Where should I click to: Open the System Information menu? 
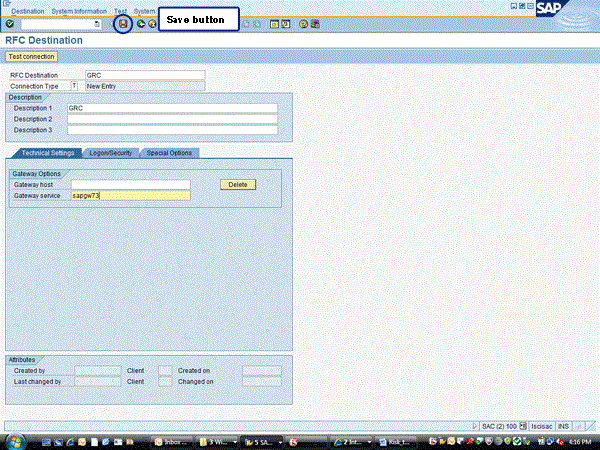coord(79,10)
